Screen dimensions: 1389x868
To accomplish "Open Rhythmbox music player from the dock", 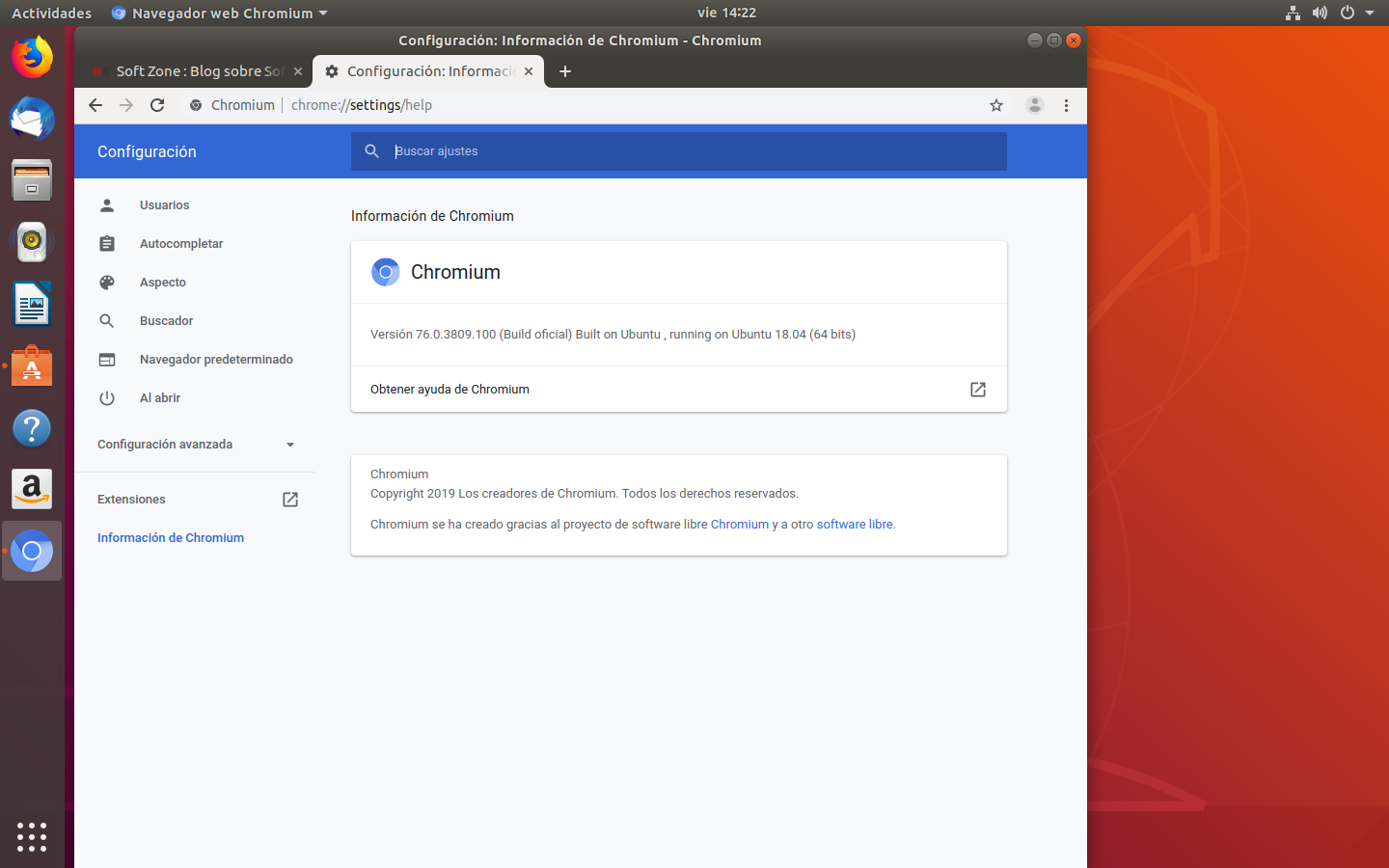I will 32,242.
